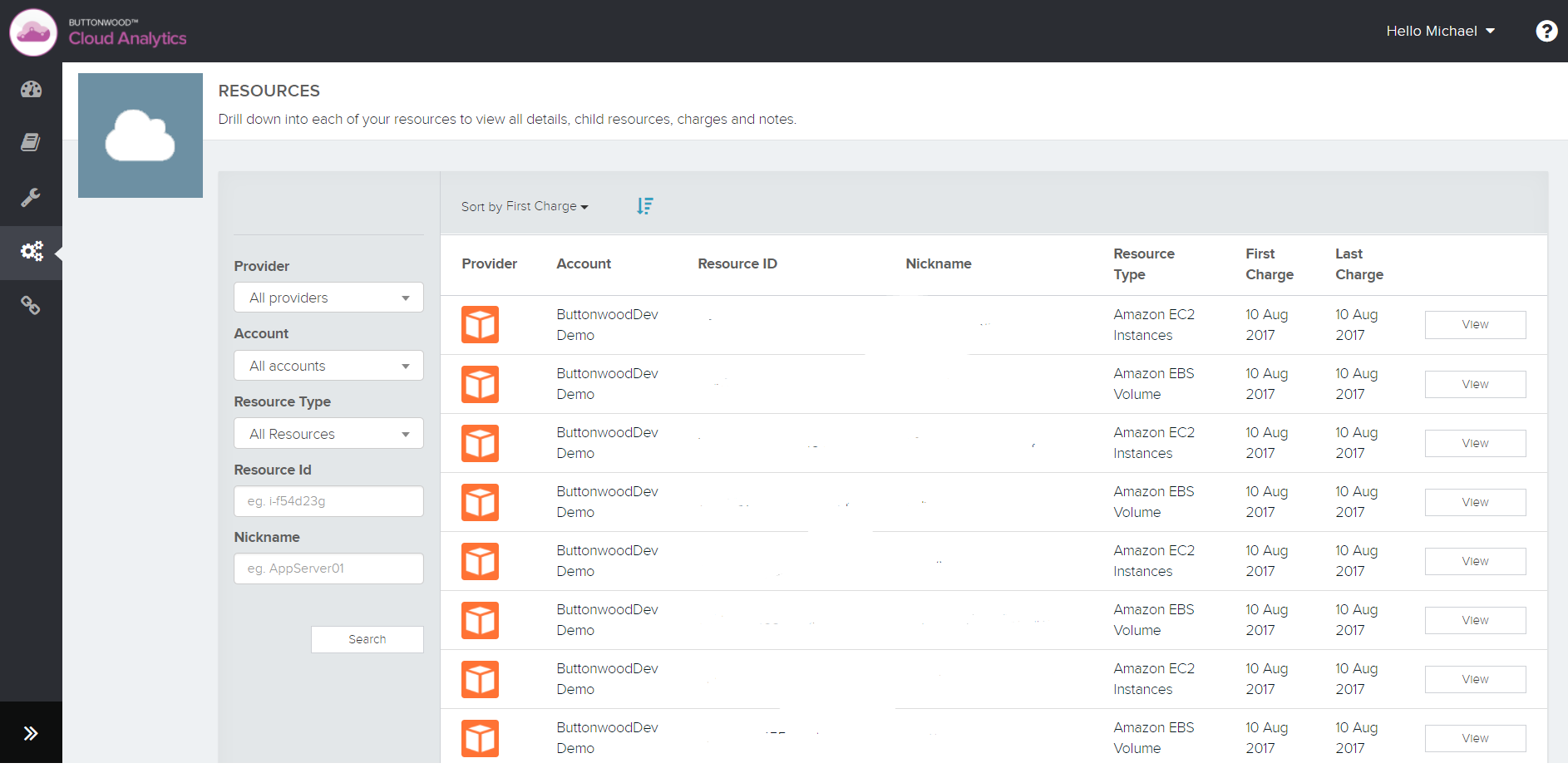The image size is (1568, 768).
Task: Click AWS provider icon in seventh row
Action: click(481, 679)
